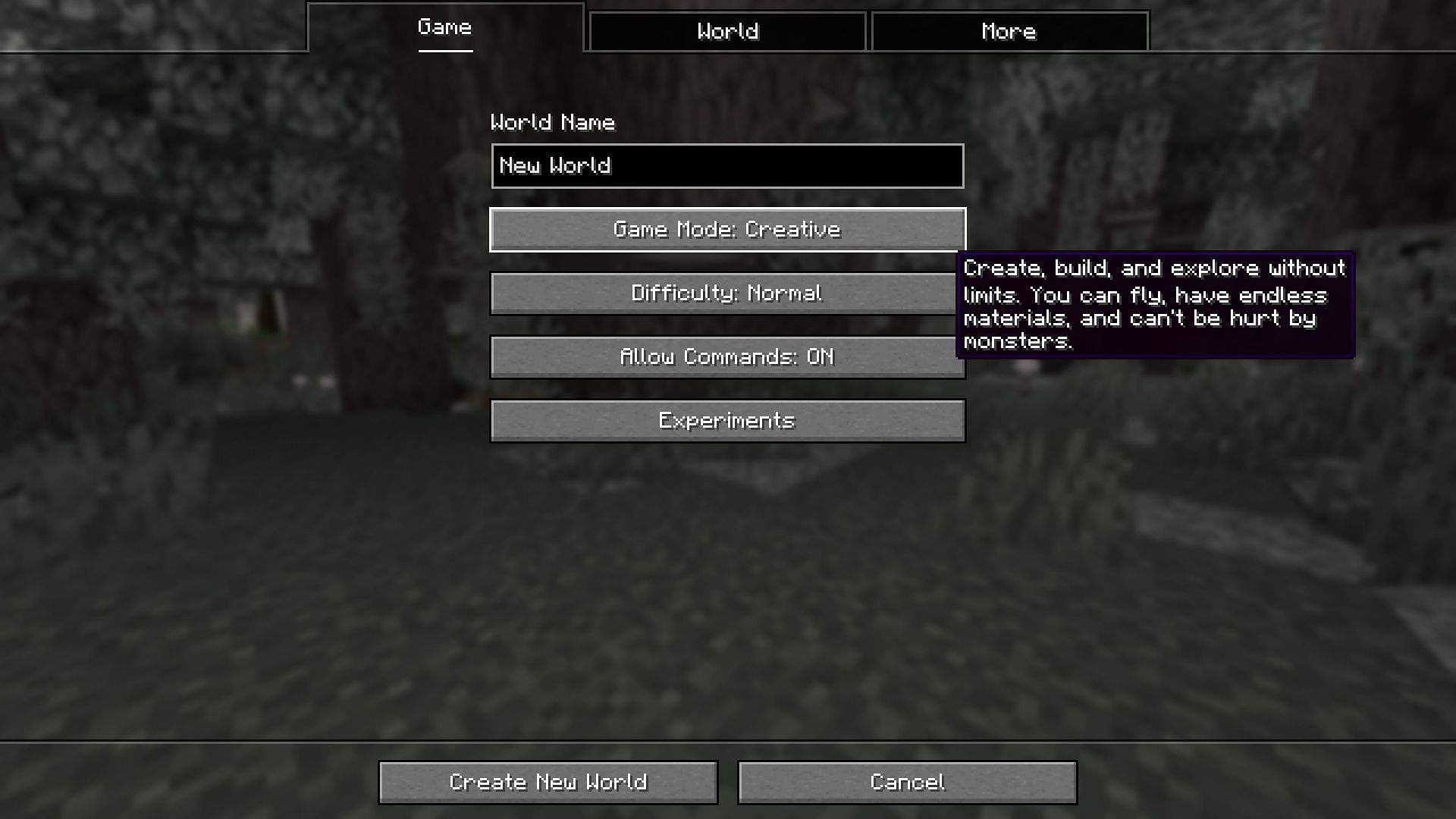Open Experiments feature list
Image resolution: width=1456 pixels, height=819 pixels.
click(728, 420)
